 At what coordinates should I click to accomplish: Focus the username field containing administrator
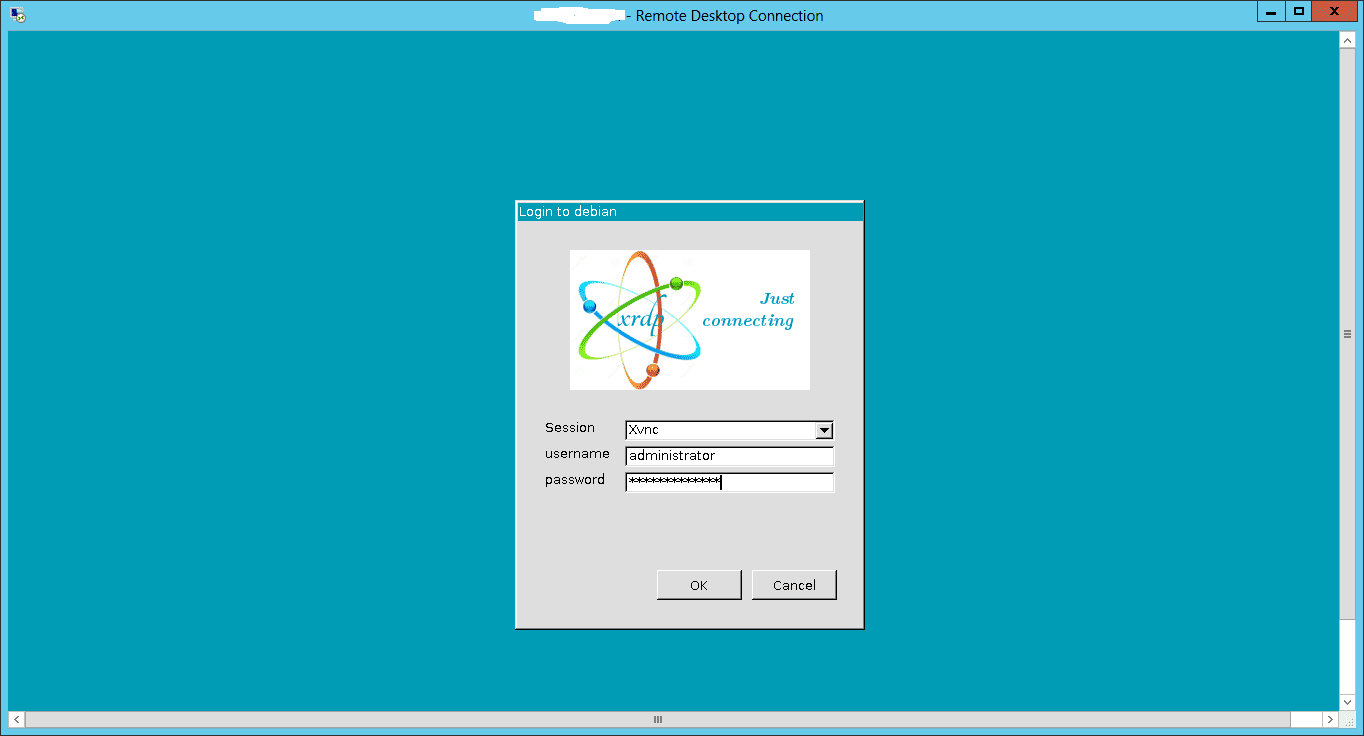pyautogui.click(x=729, y=456)
